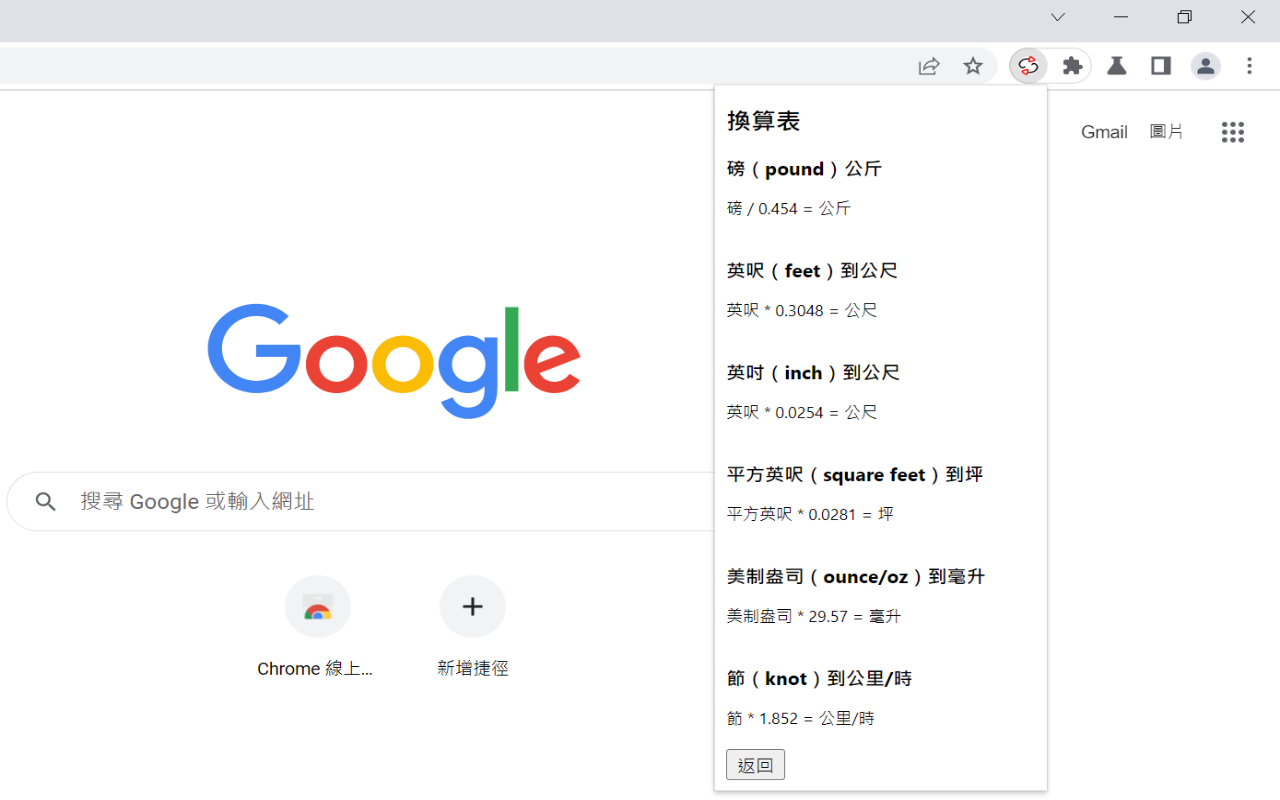Click the 返回 button in popup
The height and width of the screenshot is (800, 1280).
click(755, 765)
